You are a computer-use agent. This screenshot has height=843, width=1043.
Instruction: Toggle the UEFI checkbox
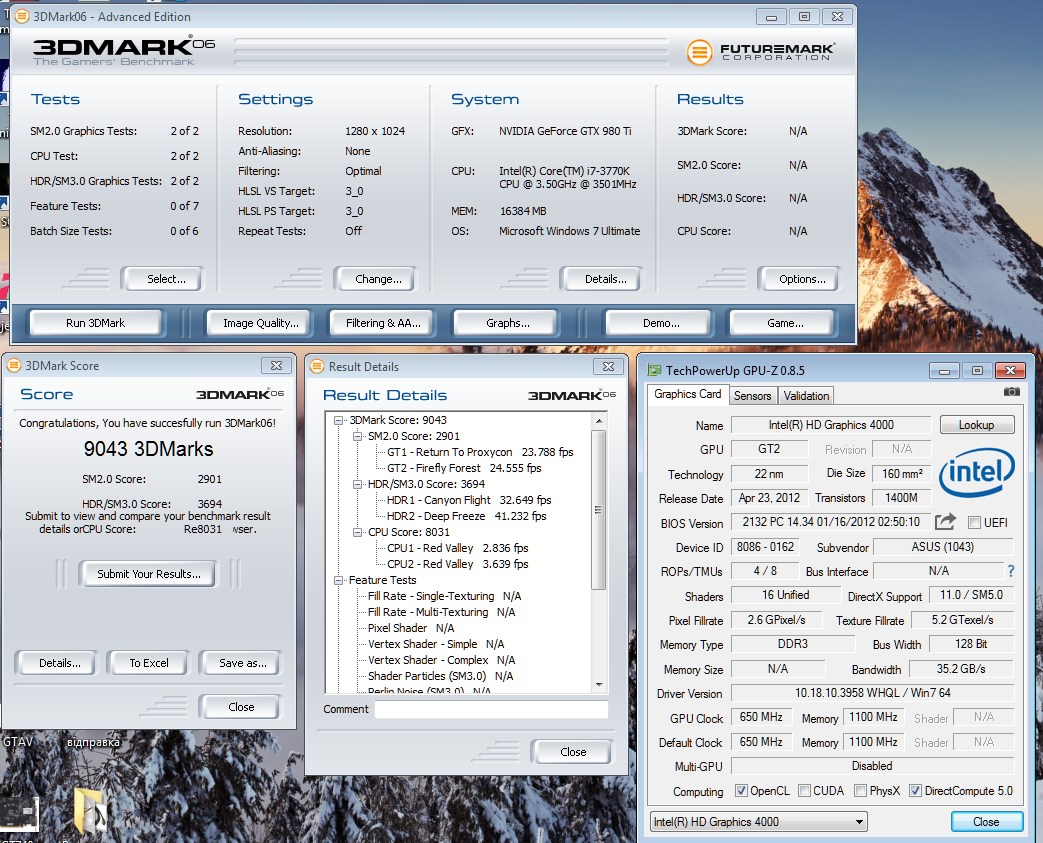click(975, 522)
